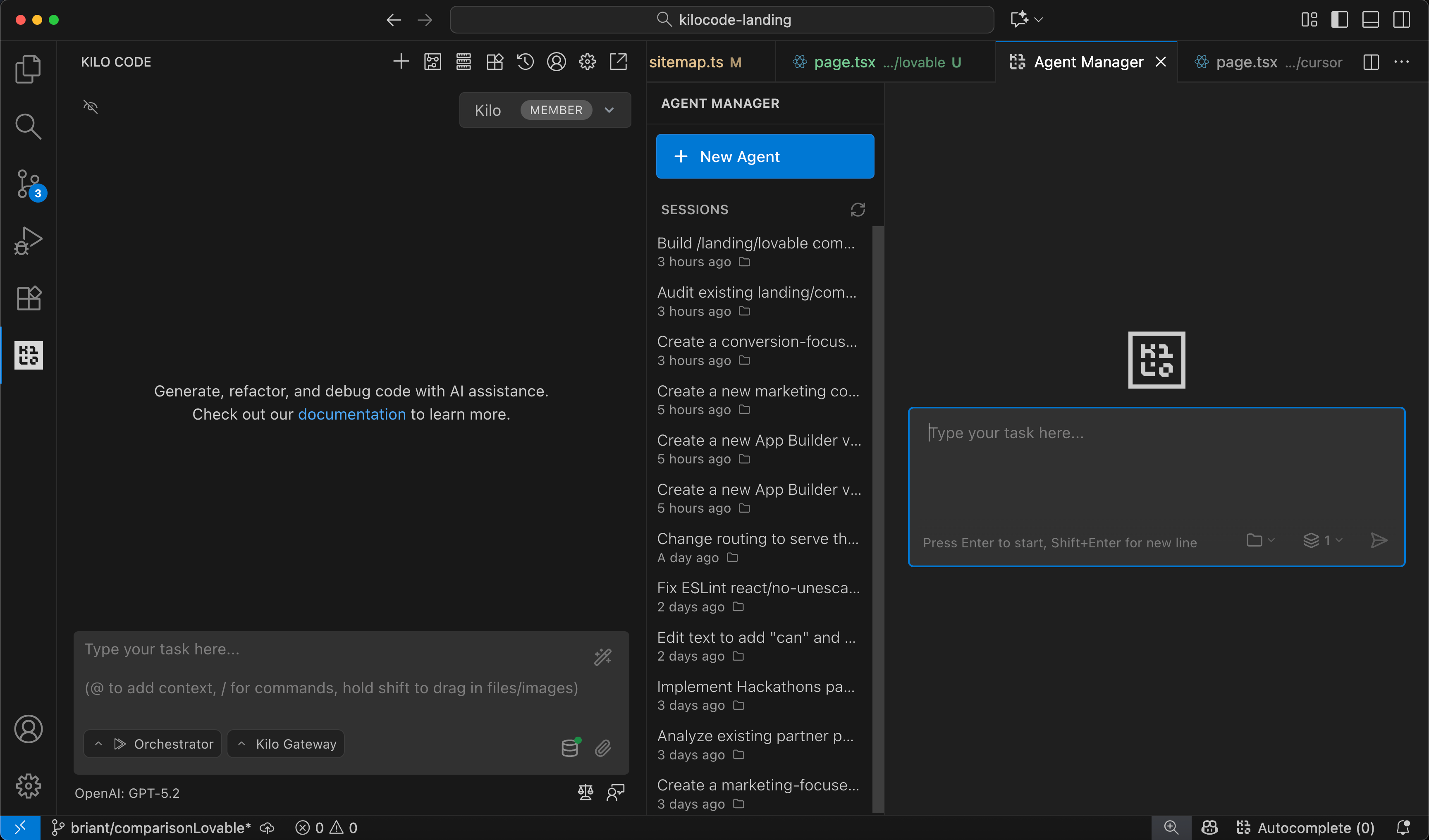Open the Kilo Code history icon
Screen dimensions: 1429x840
point(525,62)
